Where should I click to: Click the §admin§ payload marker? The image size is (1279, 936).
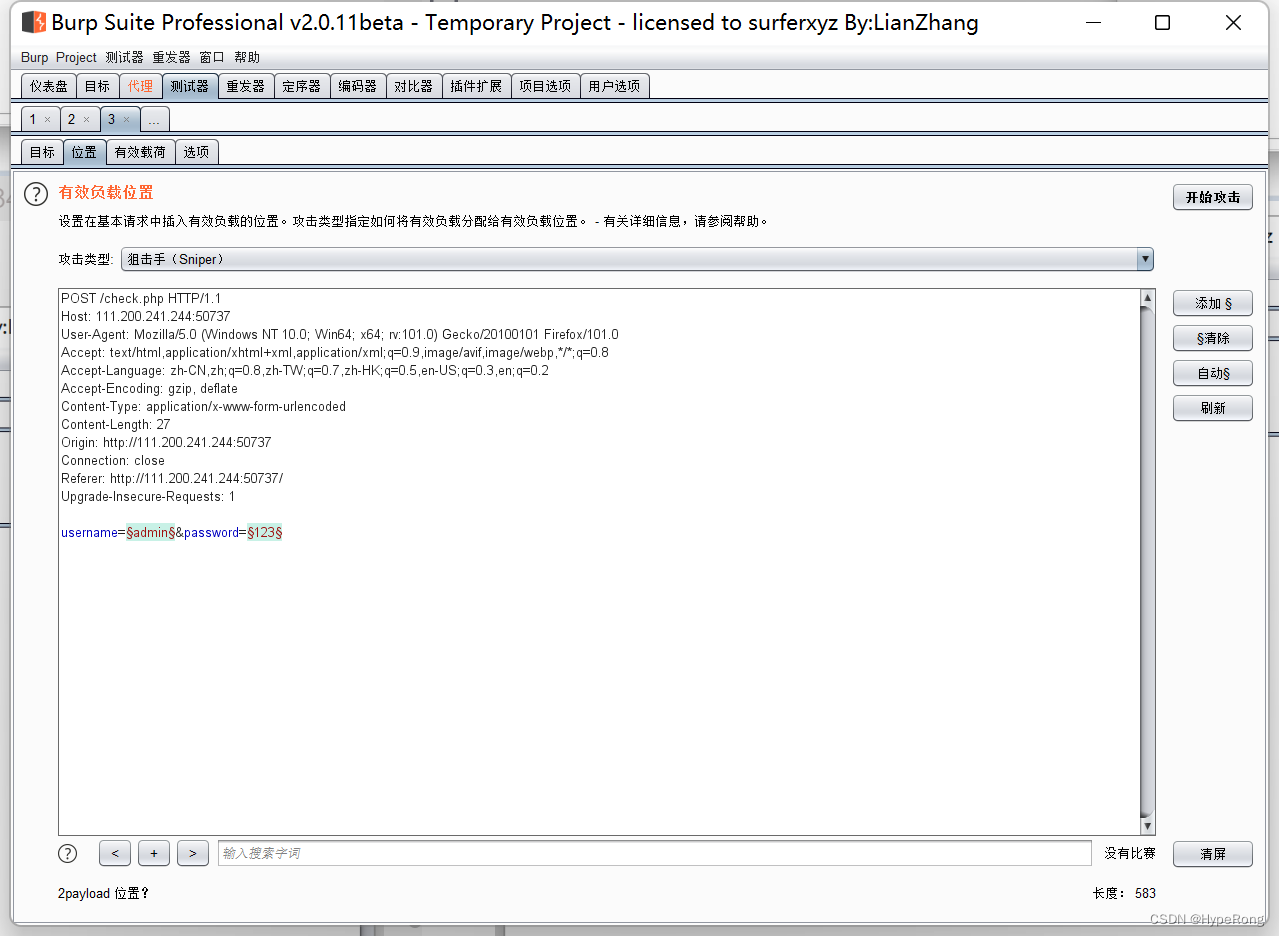(151, 533)
